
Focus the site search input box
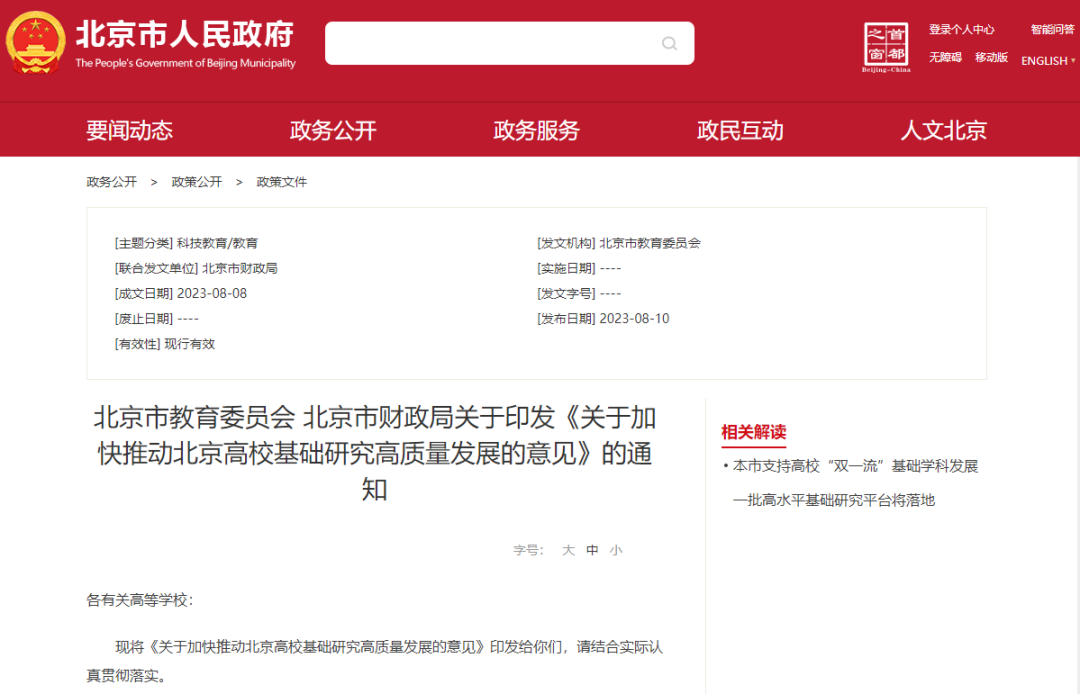509,43
